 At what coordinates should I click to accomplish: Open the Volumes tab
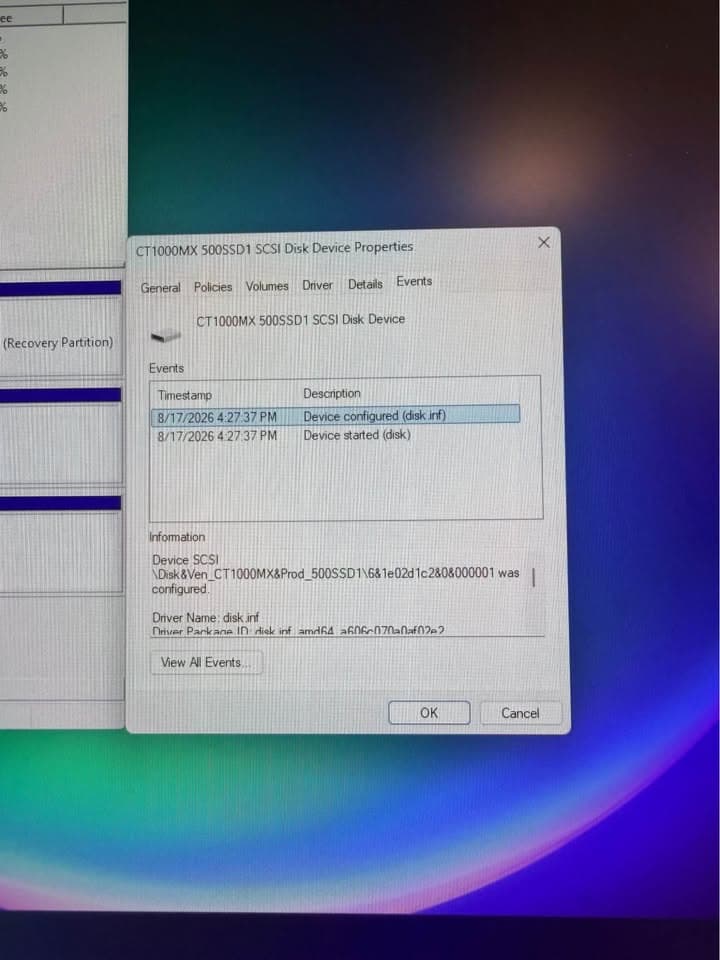pos(267,286)
